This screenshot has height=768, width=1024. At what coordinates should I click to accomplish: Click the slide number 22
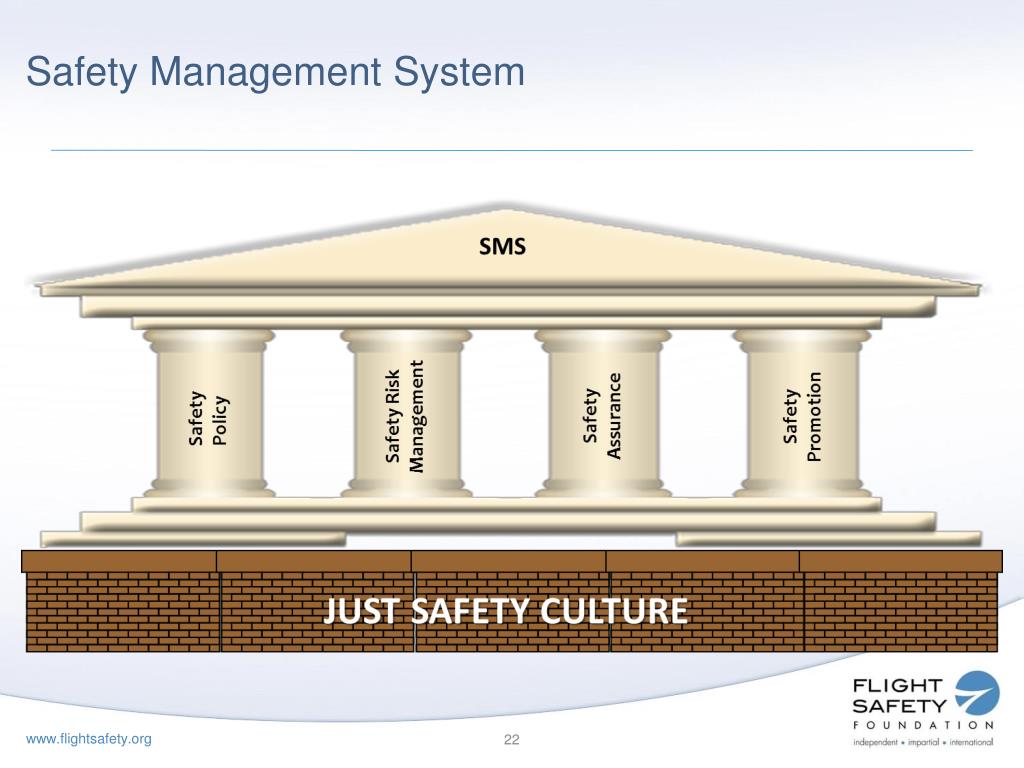point(512,739)
